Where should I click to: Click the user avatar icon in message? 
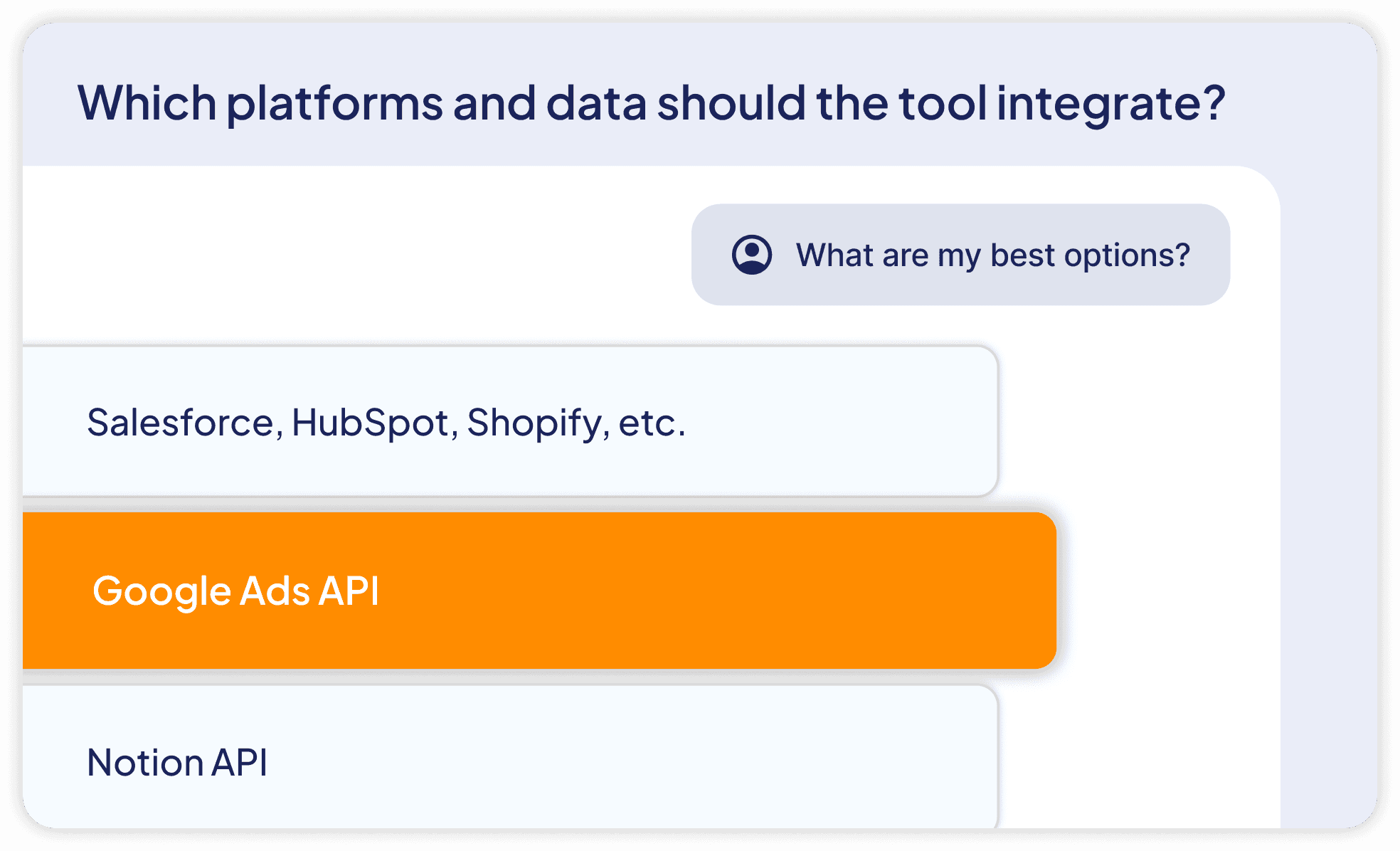pyautogui.click(x=752, y=255)
